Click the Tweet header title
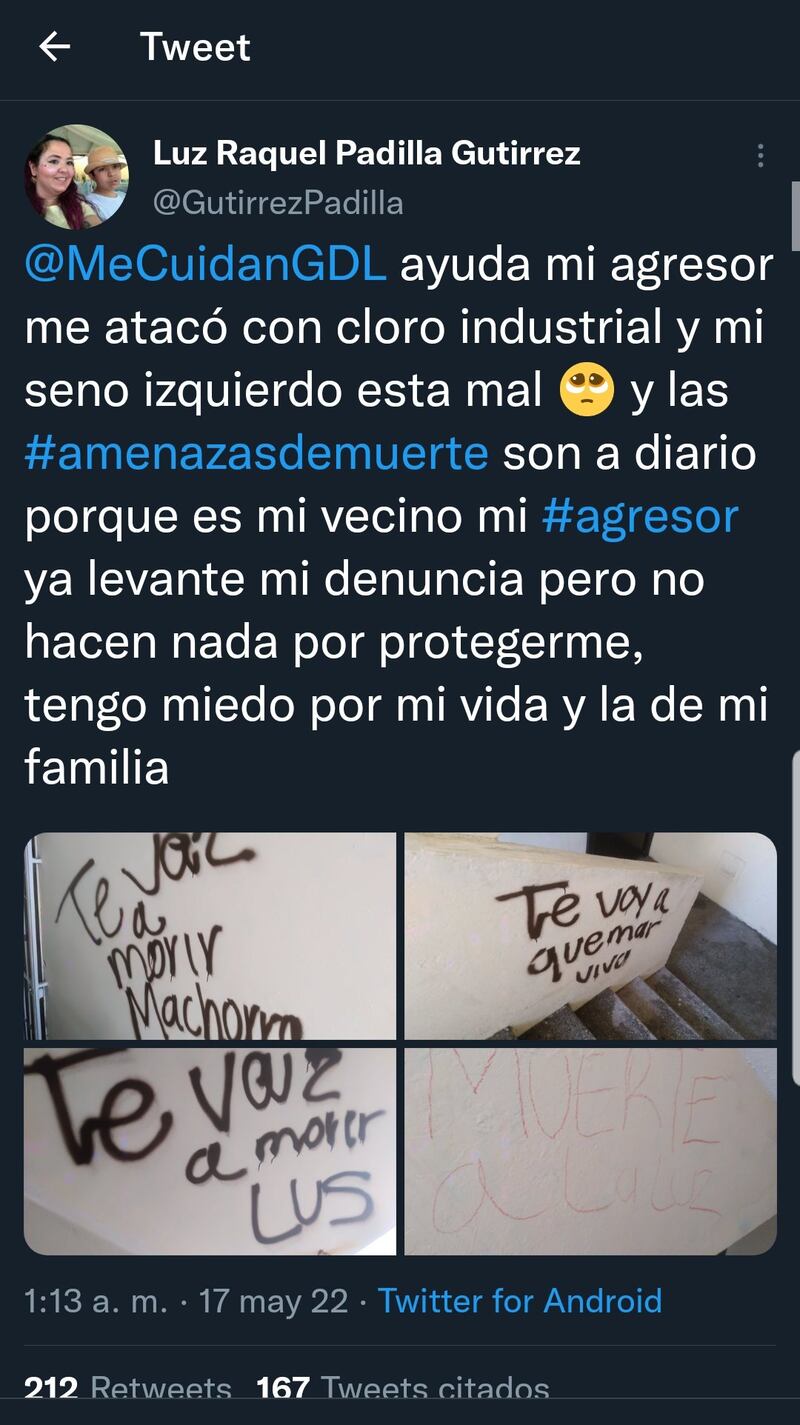 [195, 47]
